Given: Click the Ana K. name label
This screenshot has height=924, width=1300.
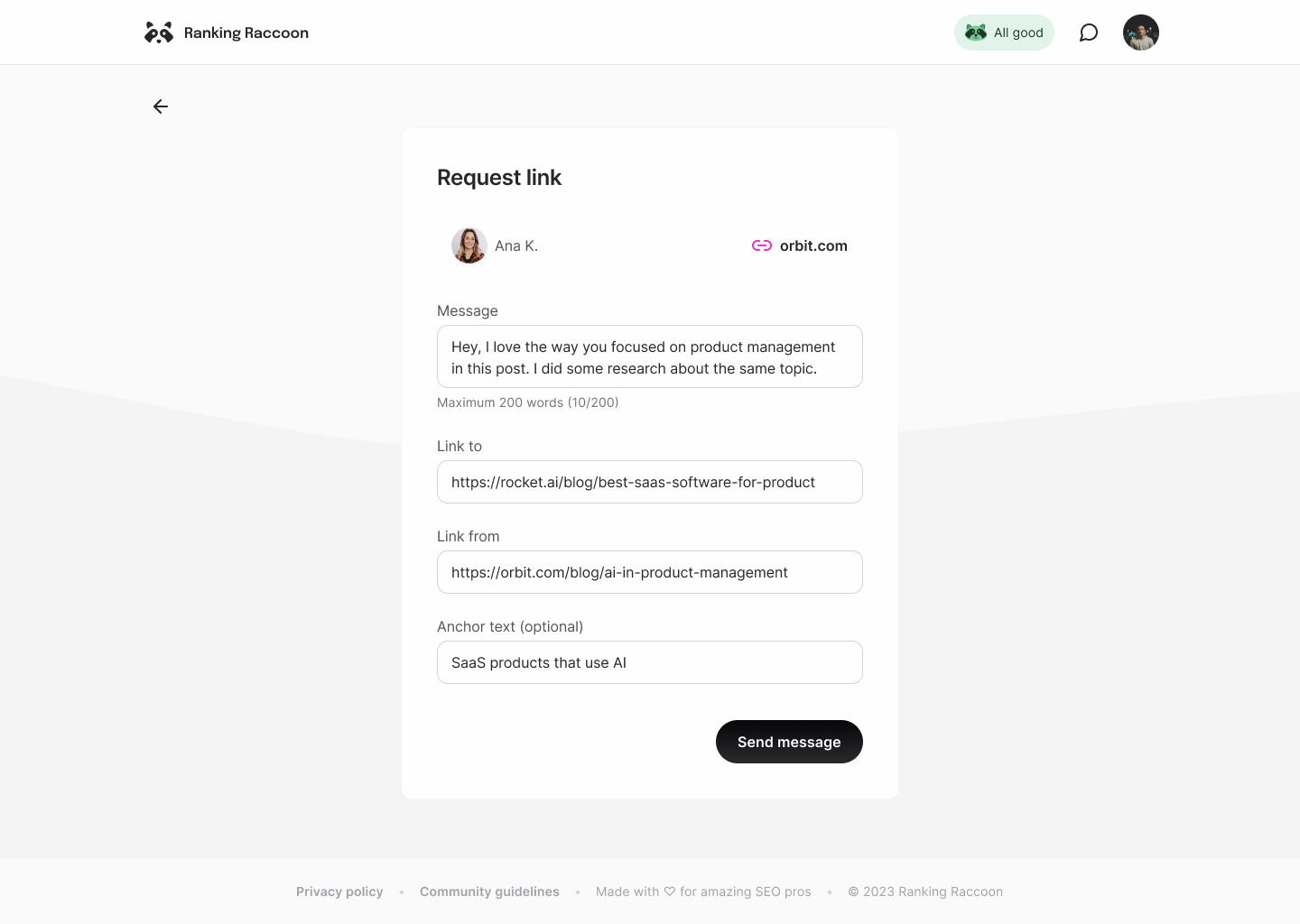Looking at the screenshot, I should coord(516,245).
